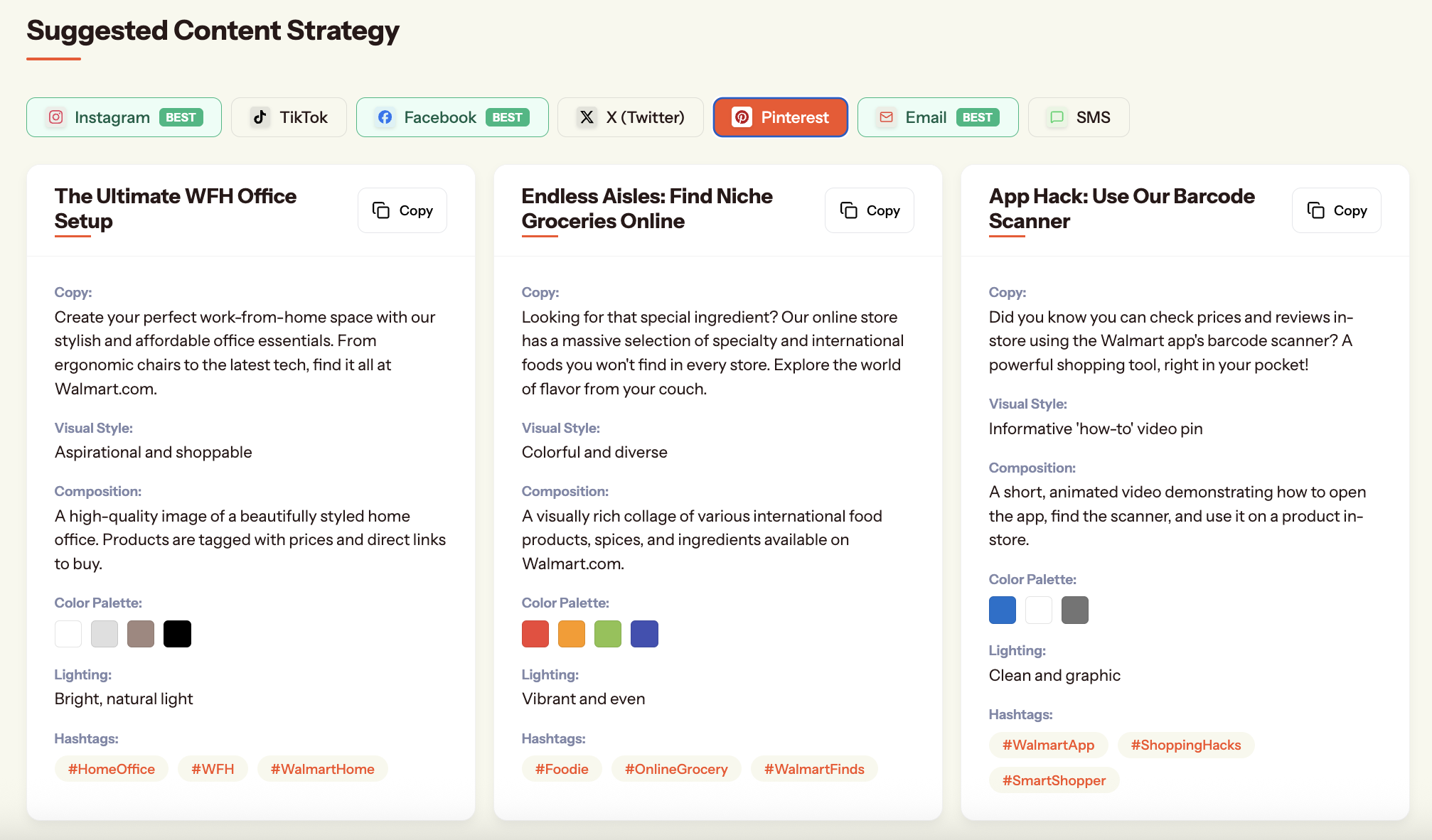Click copy icon on WFH Office Setup card
This screenshot has width=1432, height=840.
(x=381, y=210)
